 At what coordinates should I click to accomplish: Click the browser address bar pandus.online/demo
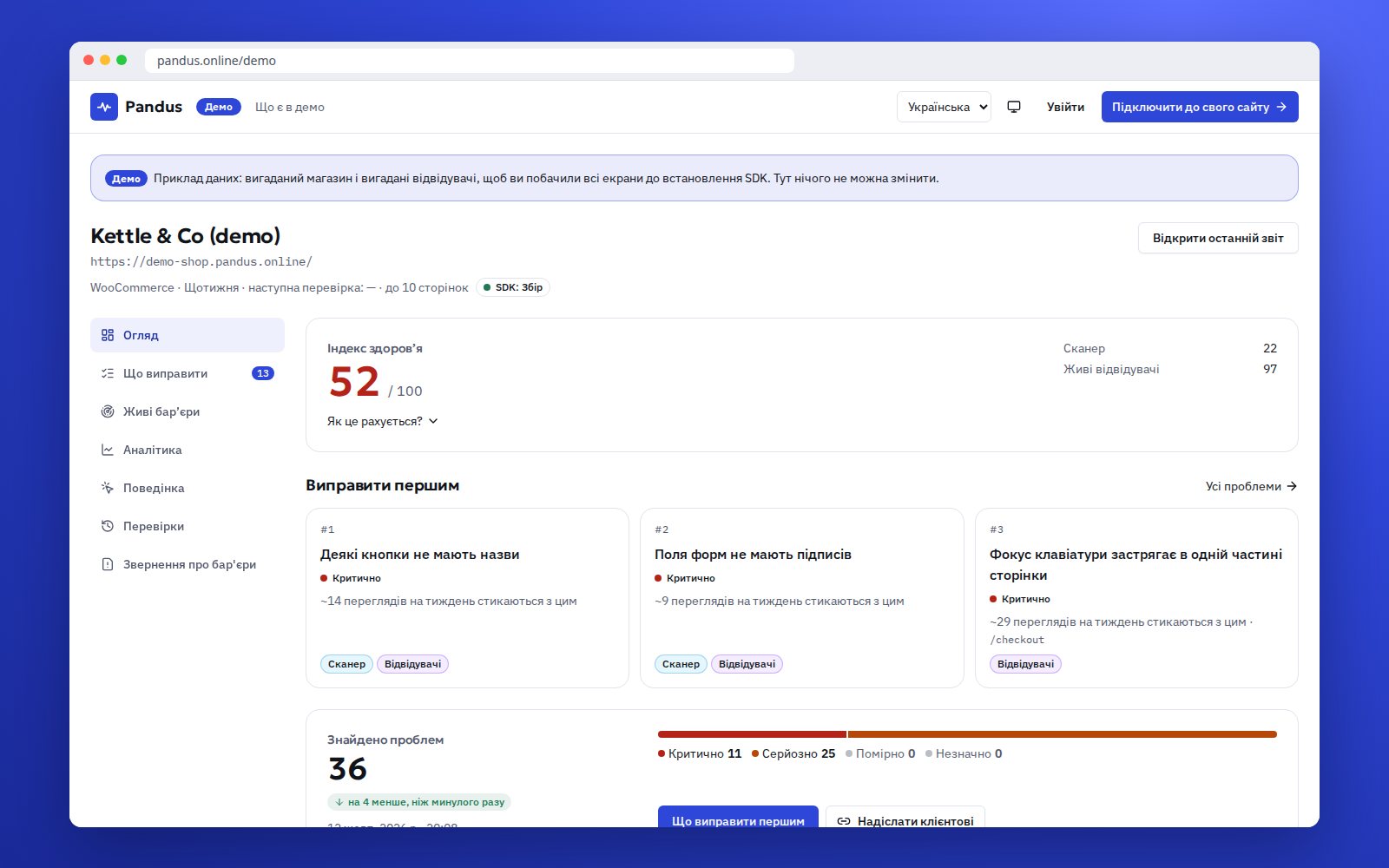point(469,61)
